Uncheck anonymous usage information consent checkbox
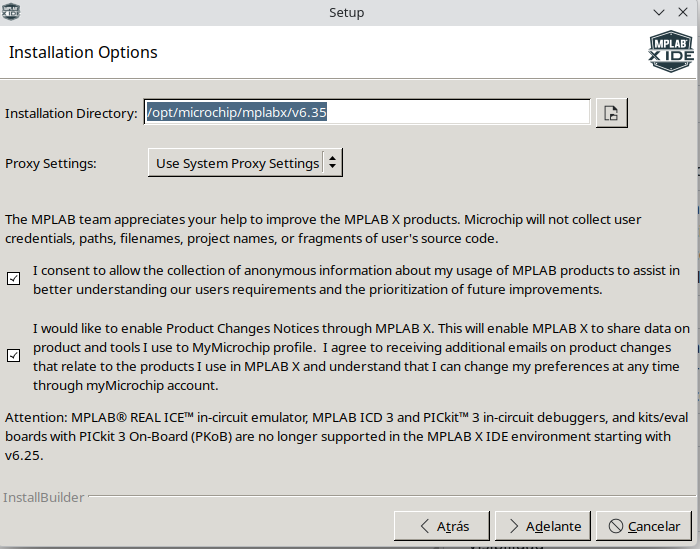Image resolution: width=700 pixels, height=549 pixels. tap(13, 279)
